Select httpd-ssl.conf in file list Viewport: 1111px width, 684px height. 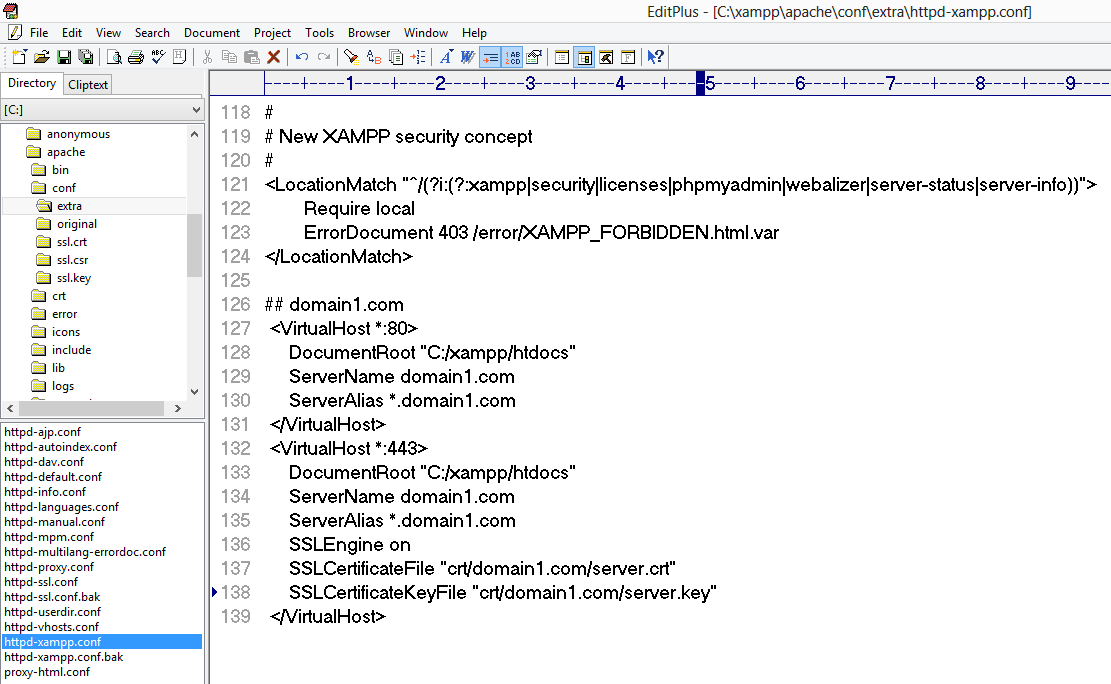coord(41,582)
